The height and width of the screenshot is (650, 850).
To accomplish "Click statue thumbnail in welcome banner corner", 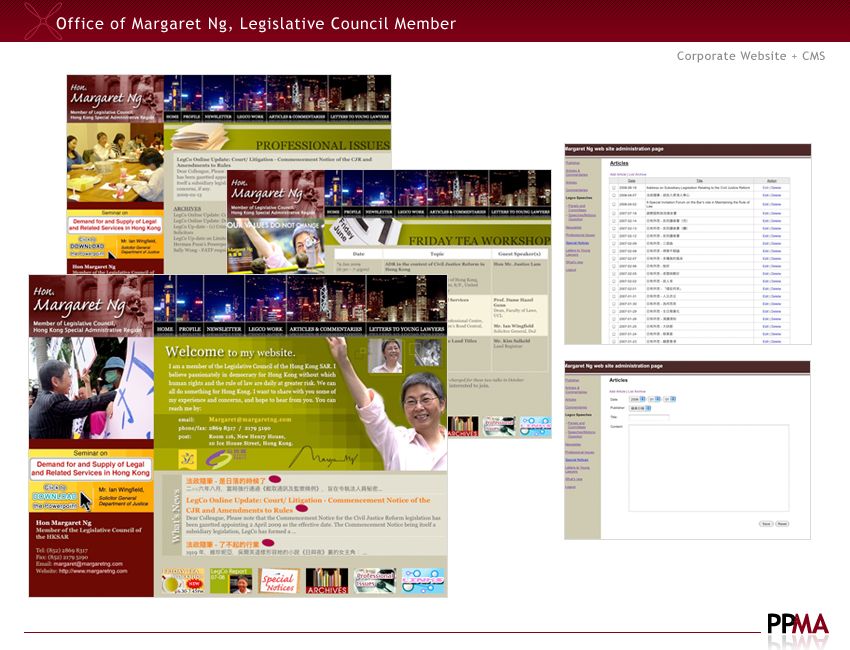I will pos(428,353).
